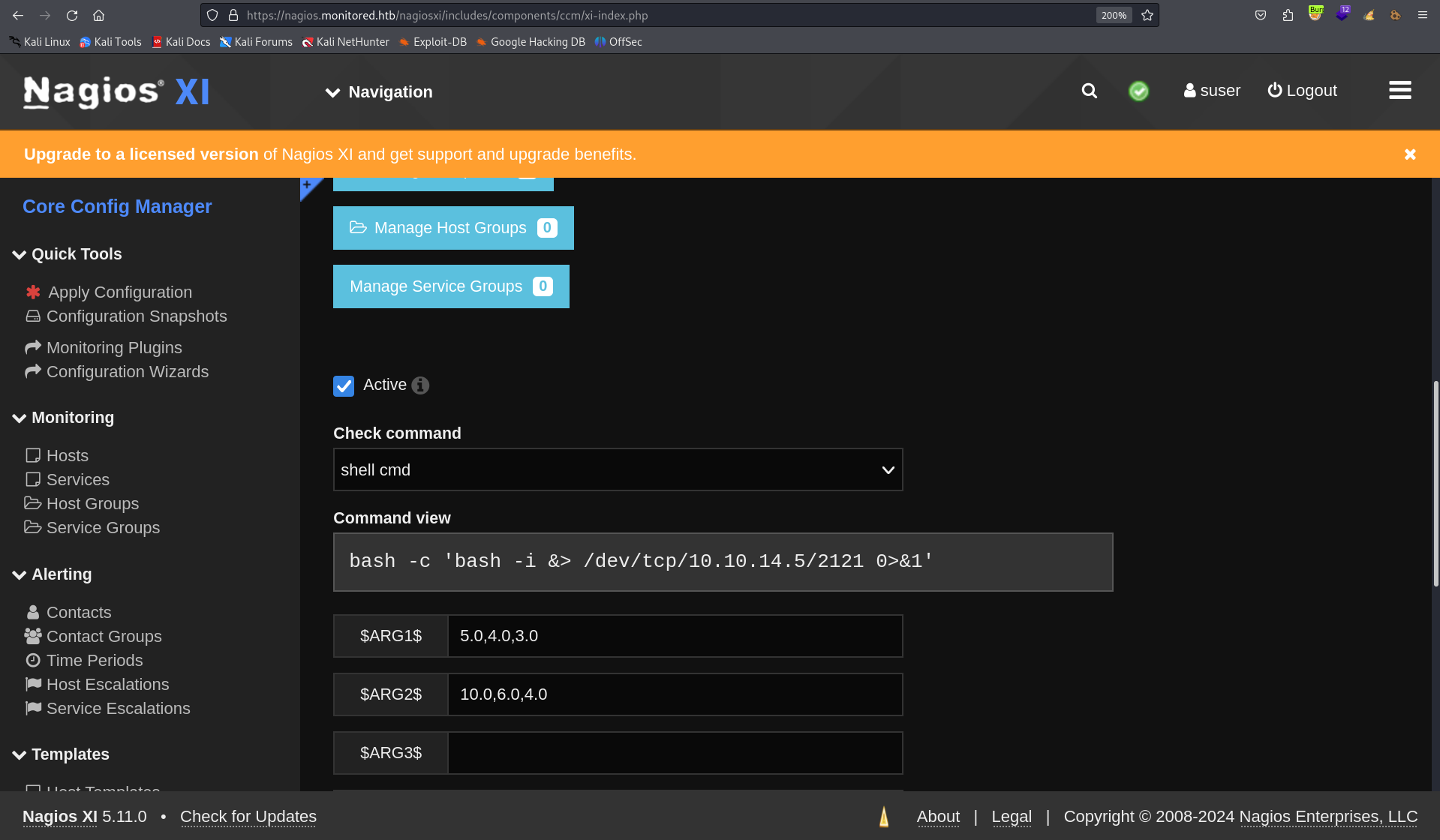Expand the Navigation dropdown

379,92
